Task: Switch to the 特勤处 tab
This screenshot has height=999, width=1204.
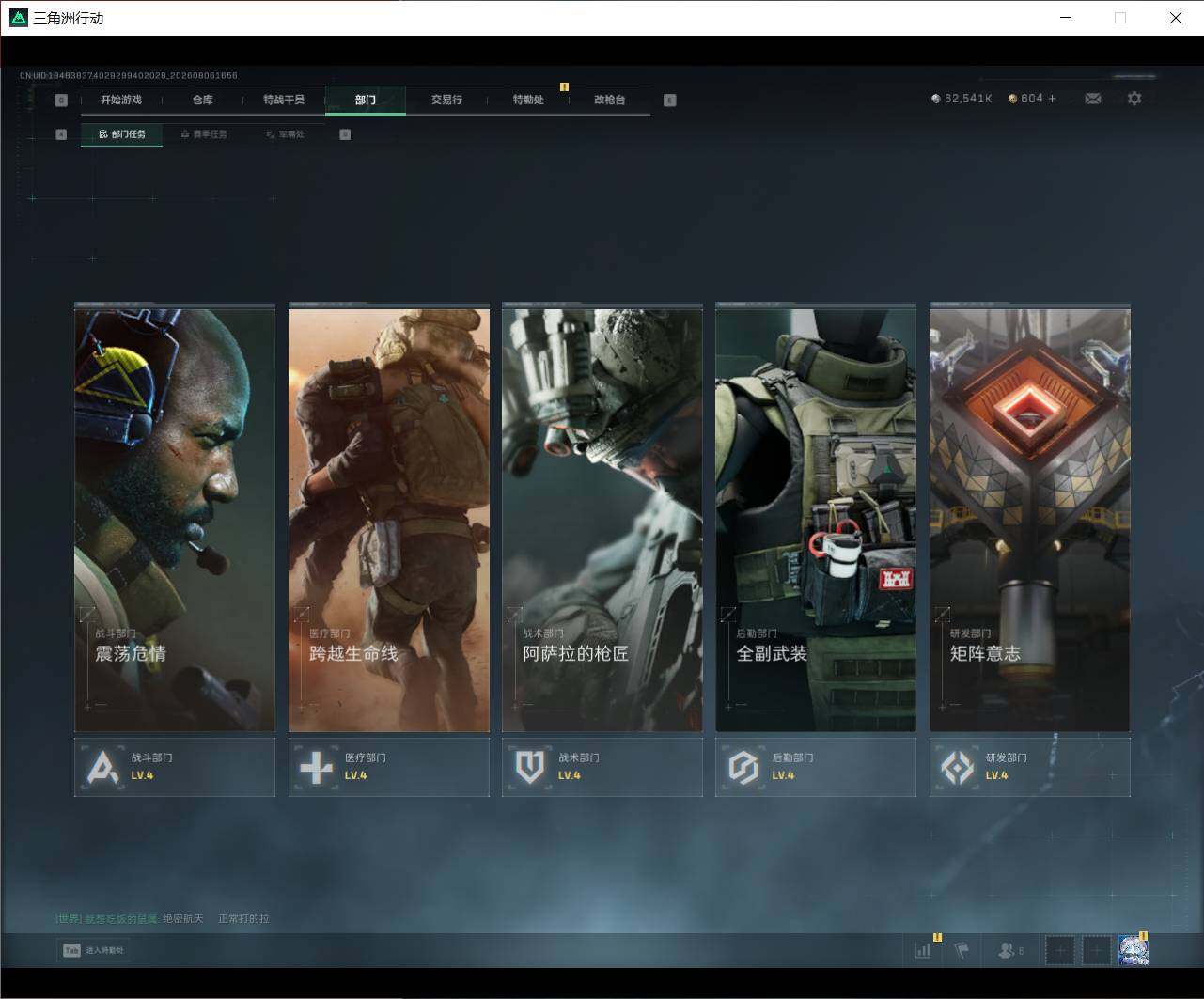Action: [528, 100]
